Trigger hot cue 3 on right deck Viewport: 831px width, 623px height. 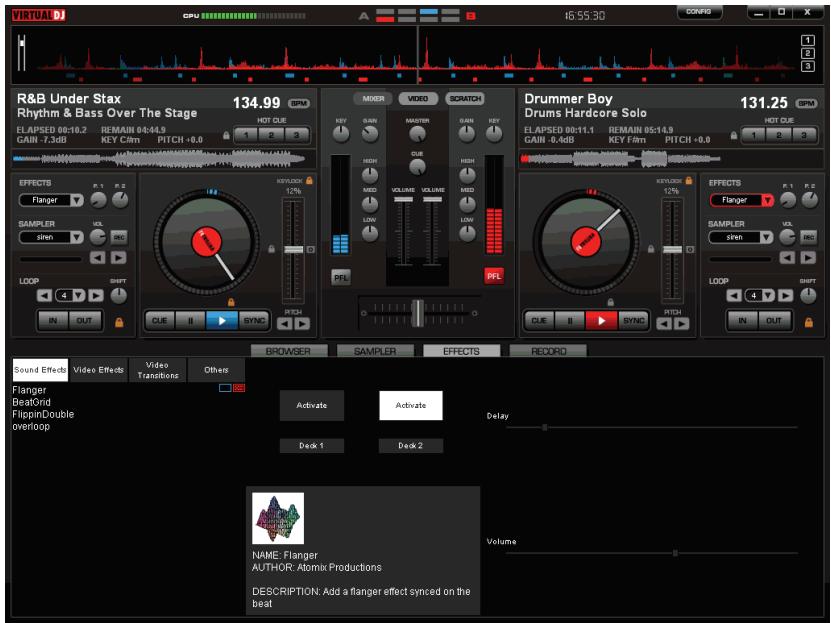click(804, 135)
